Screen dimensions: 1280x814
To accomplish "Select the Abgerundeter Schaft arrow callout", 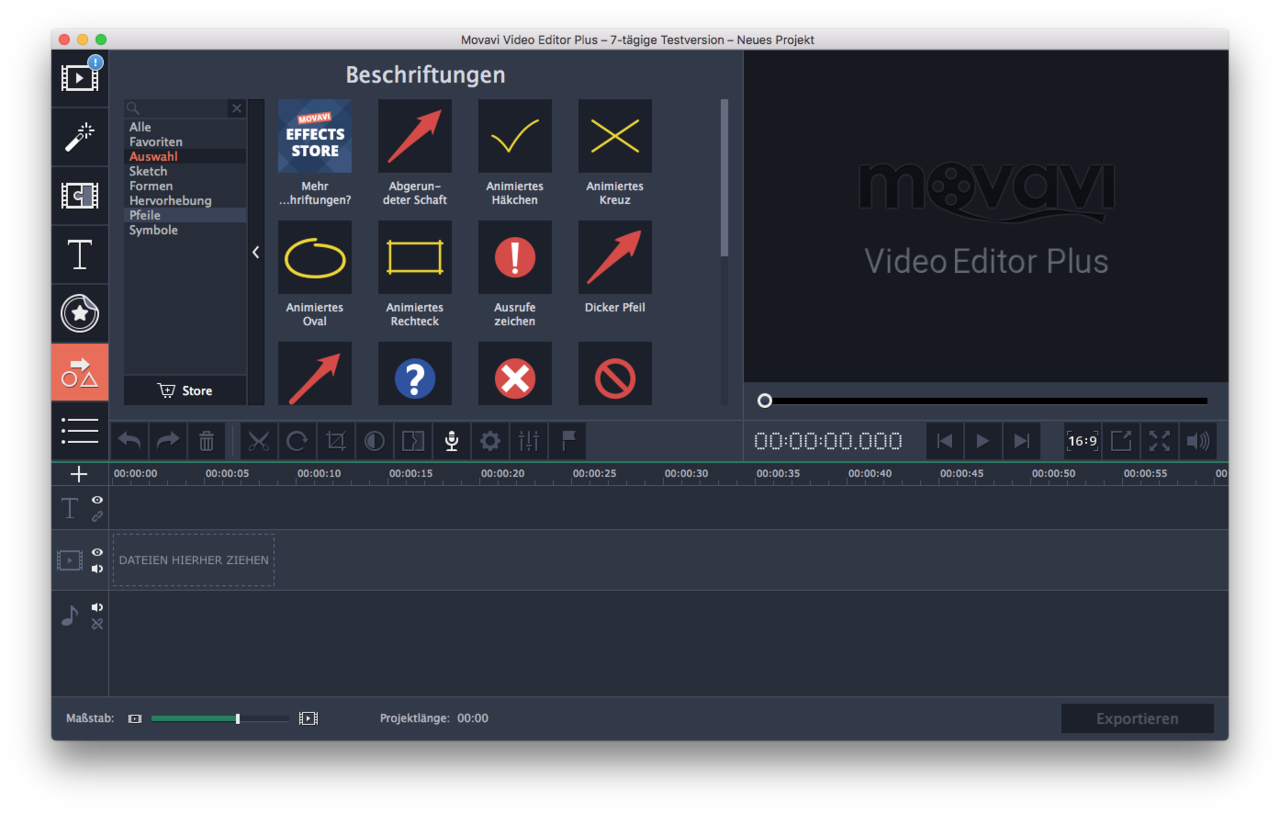I will [415, 136].
